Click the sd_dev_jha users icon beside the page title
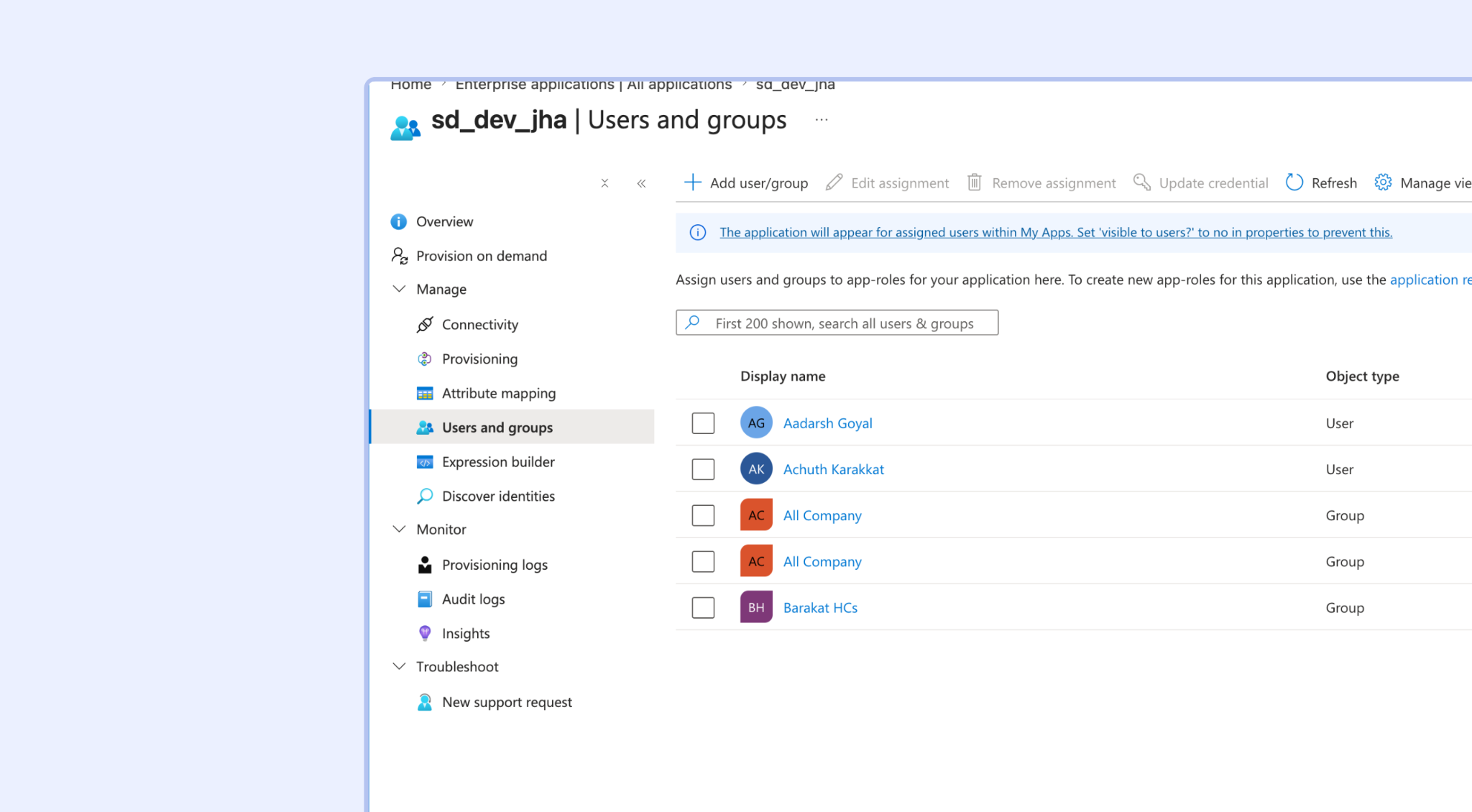1472x812 pixels. click(405, 128)
